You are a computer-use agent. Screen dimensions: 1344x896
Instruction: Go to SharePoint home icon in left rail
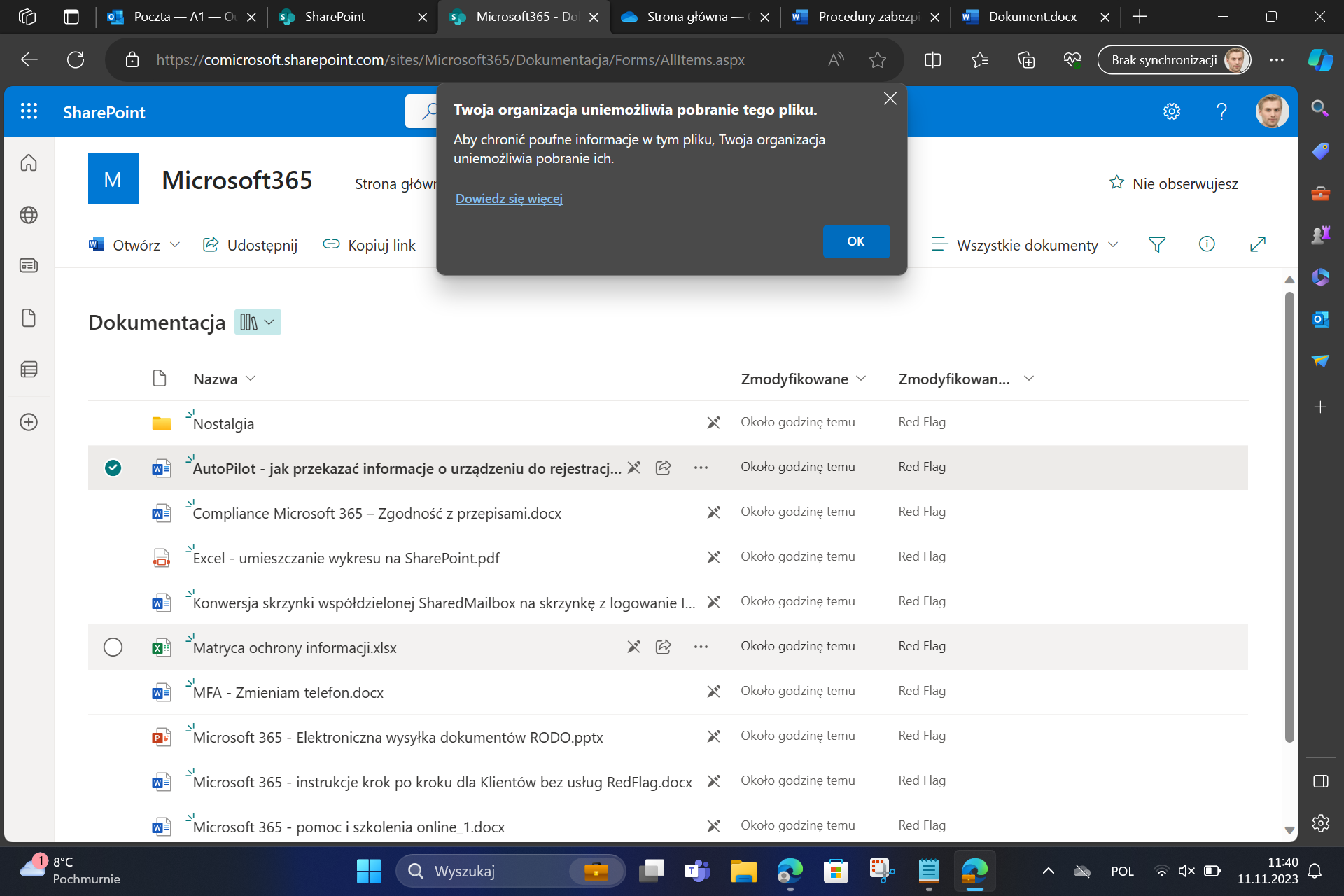pyautogui.click(x=29, y=162)
